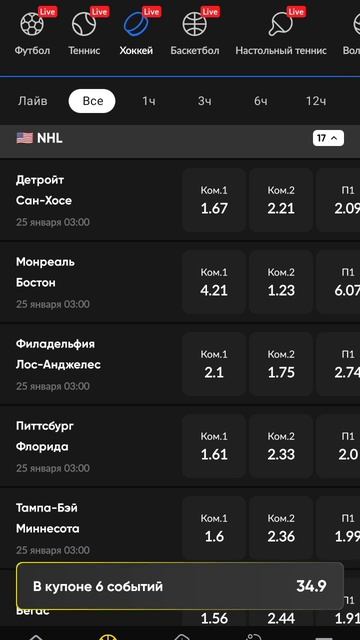Choose the 1ч time filter
The height and width of the screenshot is (640, 360).
149,101
